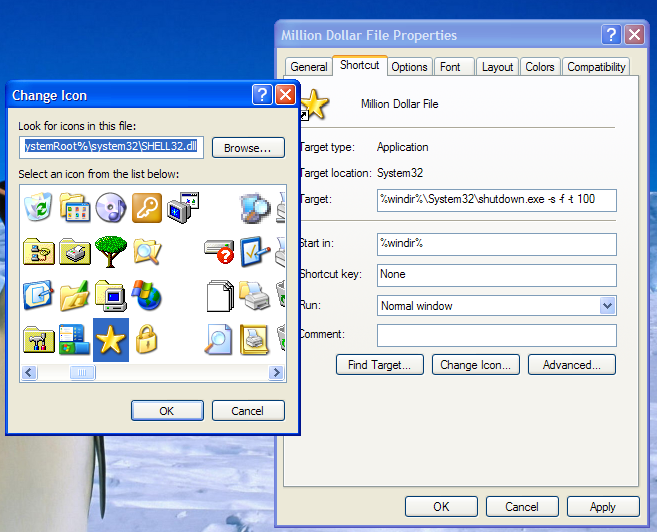The height and width of the screenshot is (532, 657).
Task: Switch to the General tab
Action: pos(309,67)
